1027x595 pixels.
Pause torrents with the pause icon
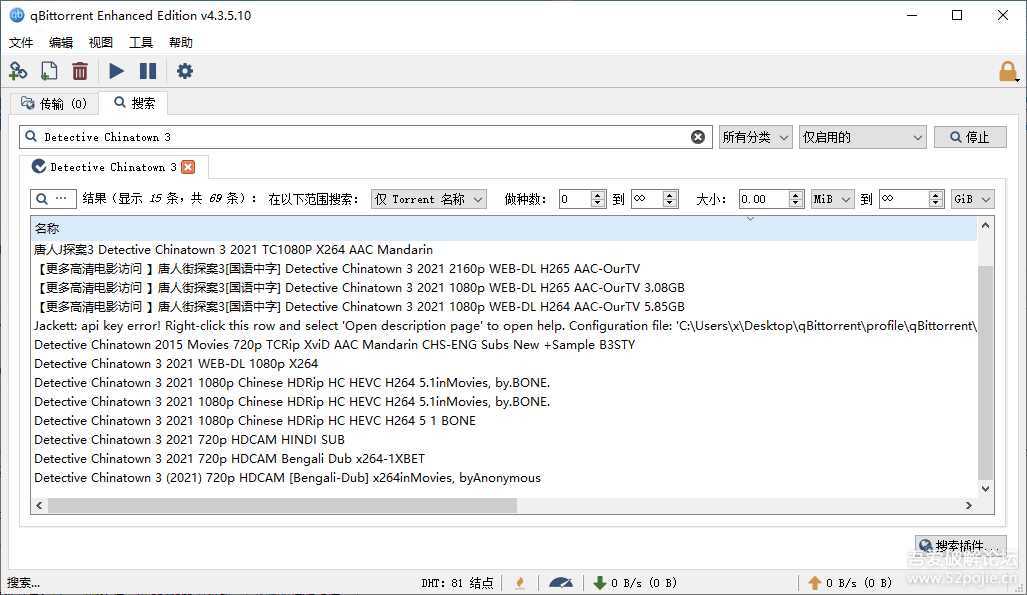(148, 71)
